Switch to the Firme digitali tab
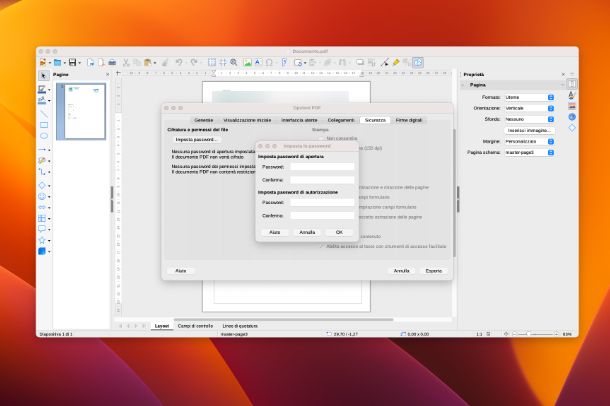The height and width of the screenshot is (406, 610). coord(408,120)
